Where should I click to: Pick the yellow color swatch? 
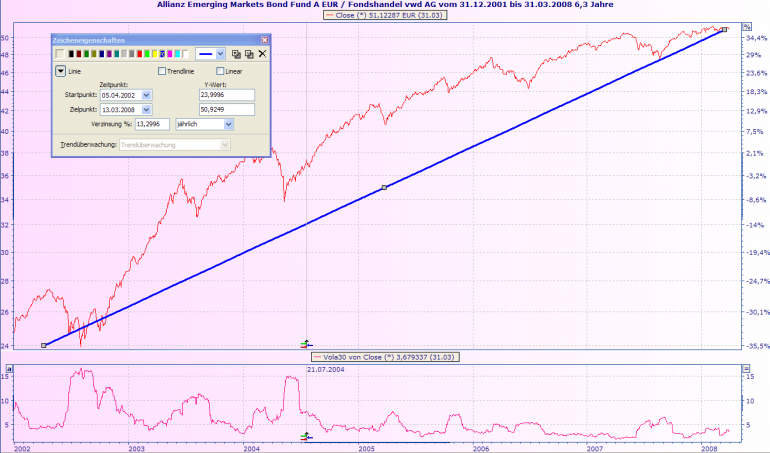[155, 54]
